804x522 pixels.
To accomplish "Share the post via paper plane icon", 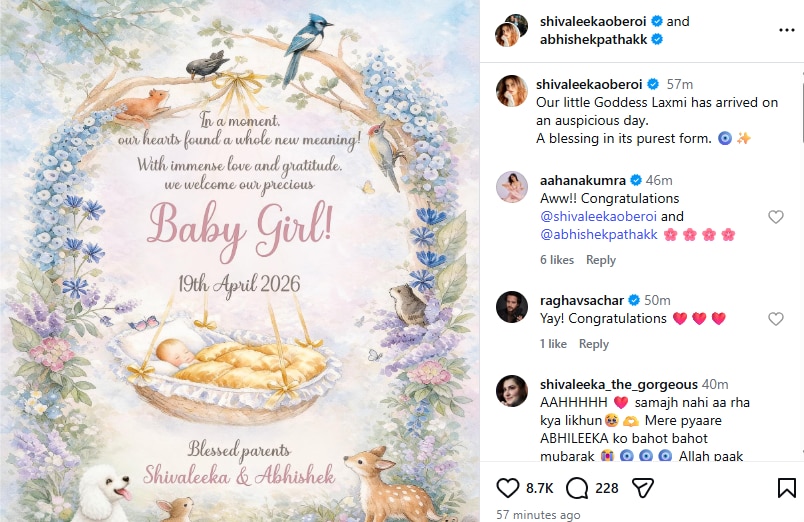I will [643, 487].
